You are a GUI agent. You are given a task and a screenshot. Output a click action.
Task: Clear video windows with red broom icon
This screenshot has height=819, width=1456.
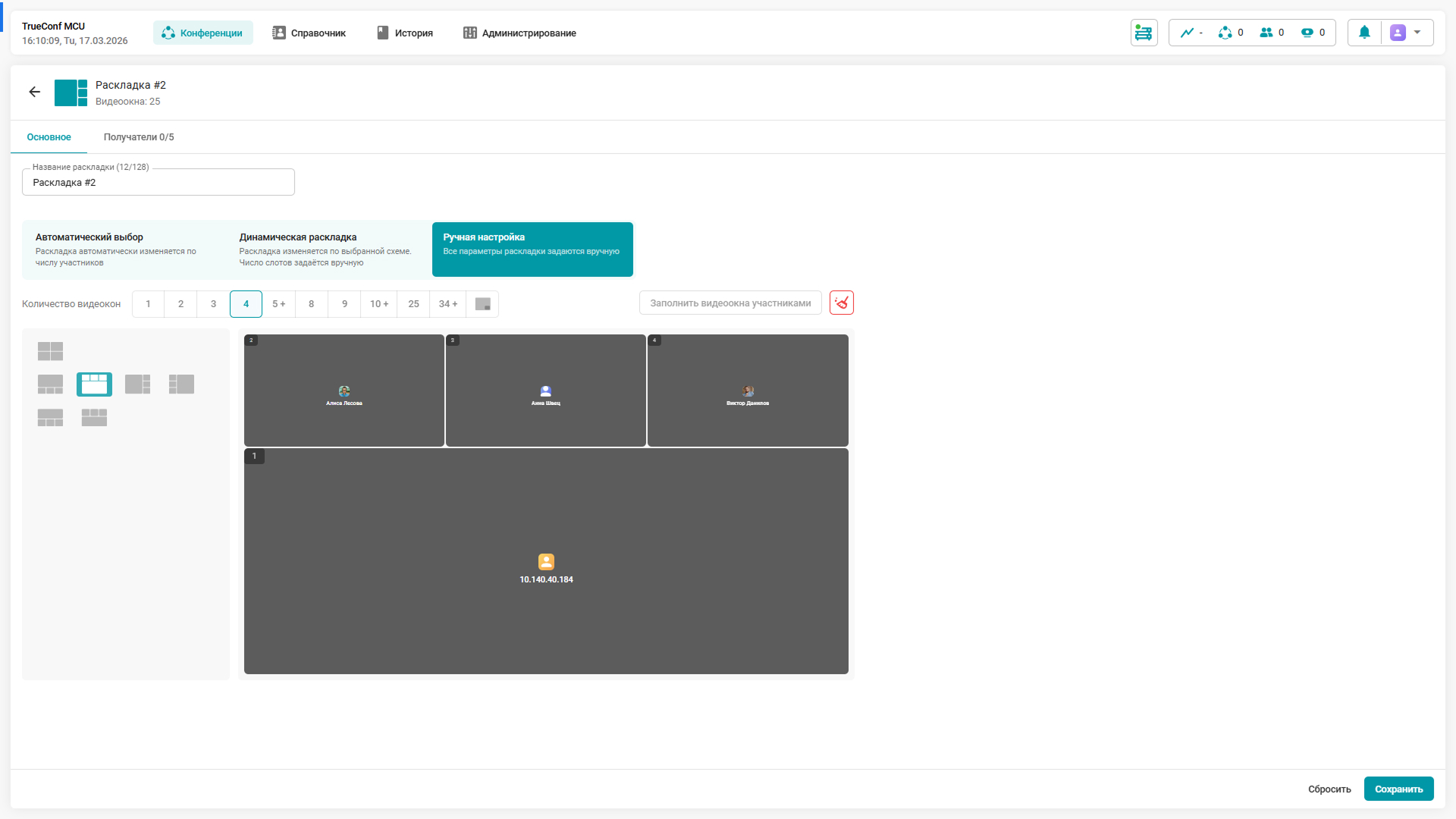(842, 303)
